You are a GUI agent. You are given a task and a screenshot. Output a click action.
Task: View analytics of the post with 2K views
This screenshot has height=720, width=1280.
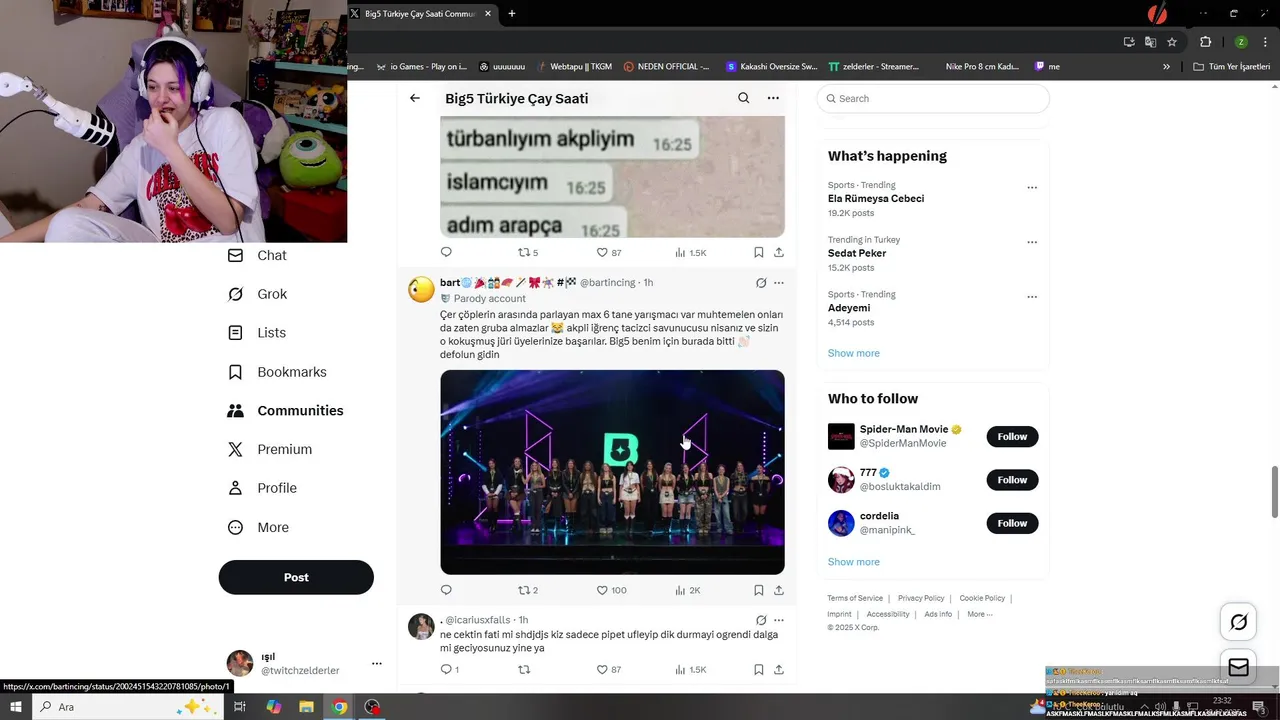pos(688,590)
